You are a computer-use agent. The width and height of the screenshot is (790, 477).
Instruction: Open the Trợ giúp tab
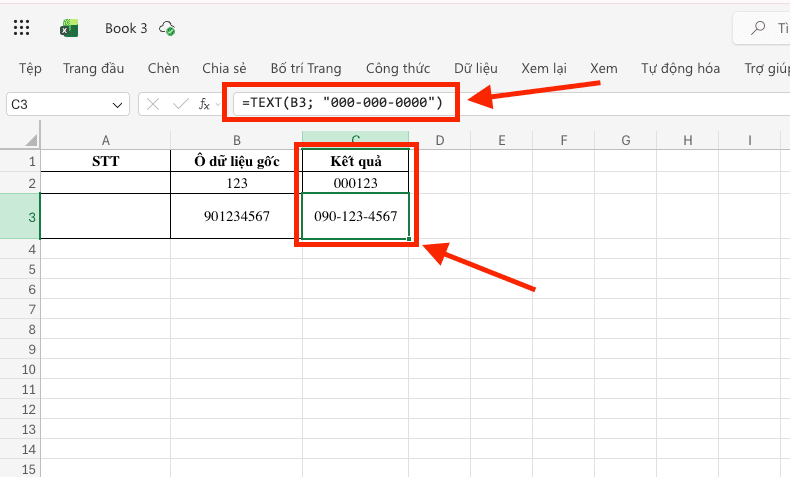767,69
